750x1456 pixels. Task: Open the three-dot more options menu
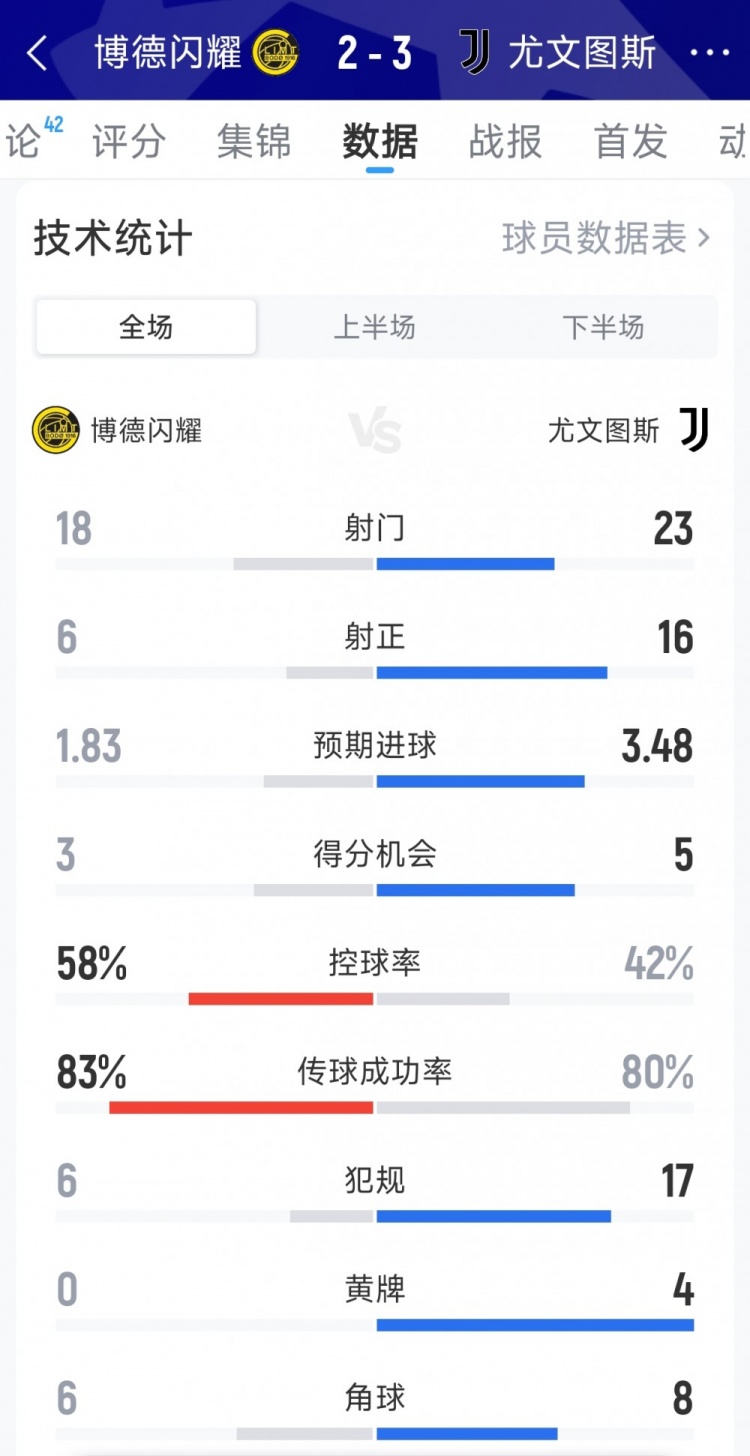[x=710, y=53]
